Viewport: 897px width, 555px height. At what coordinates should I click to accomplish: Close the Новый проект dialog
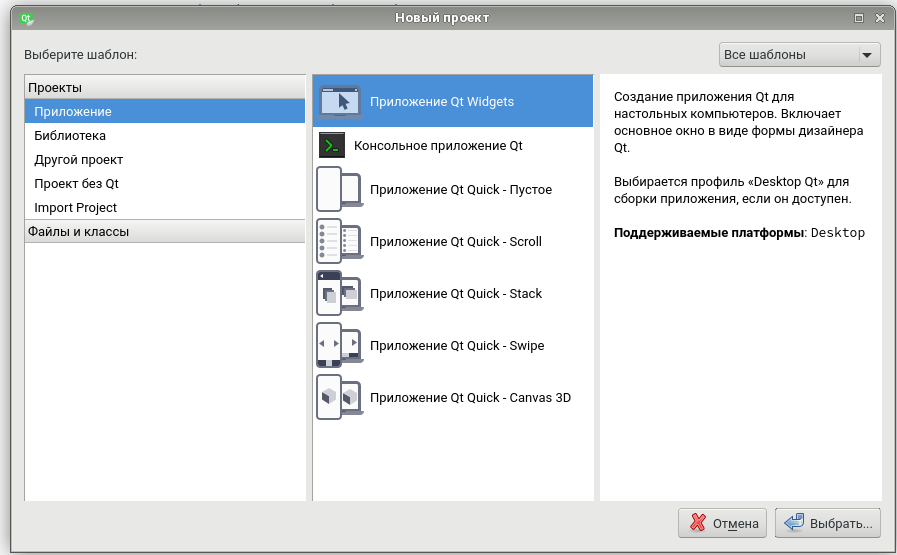(x=880, y=18)
